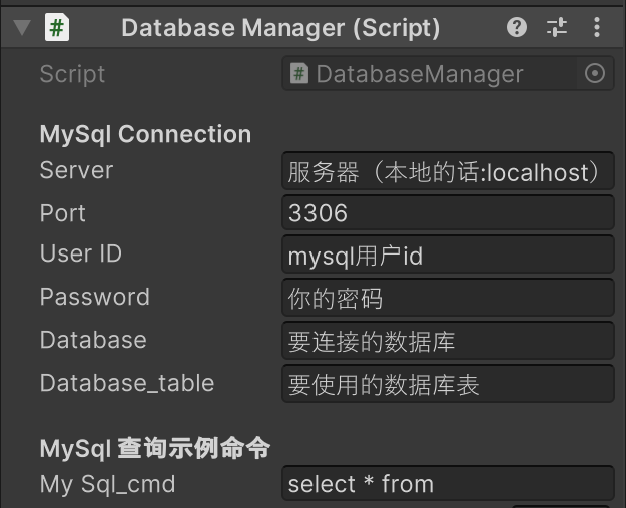The height and width of the screenshot is (508, 626).
Task: Click the My Sql_cmd query field
Action: (x=448, y=483)
